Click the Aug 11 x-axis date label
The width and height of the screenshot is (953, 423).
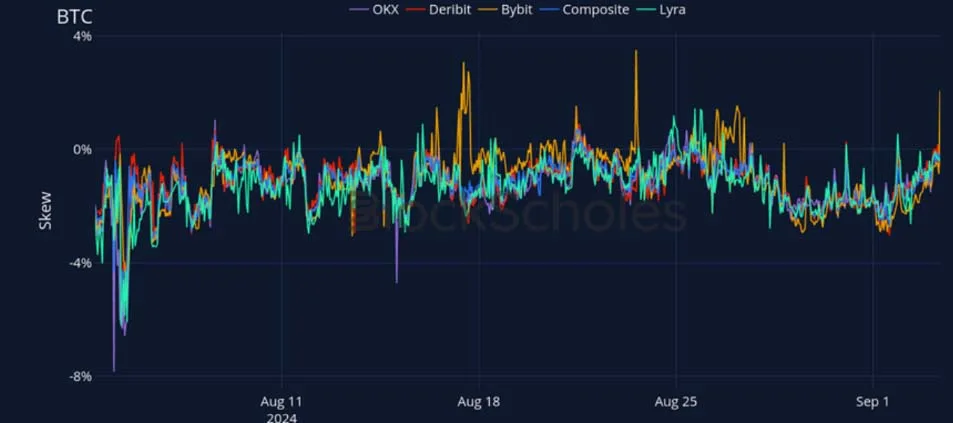pos(281,402)
